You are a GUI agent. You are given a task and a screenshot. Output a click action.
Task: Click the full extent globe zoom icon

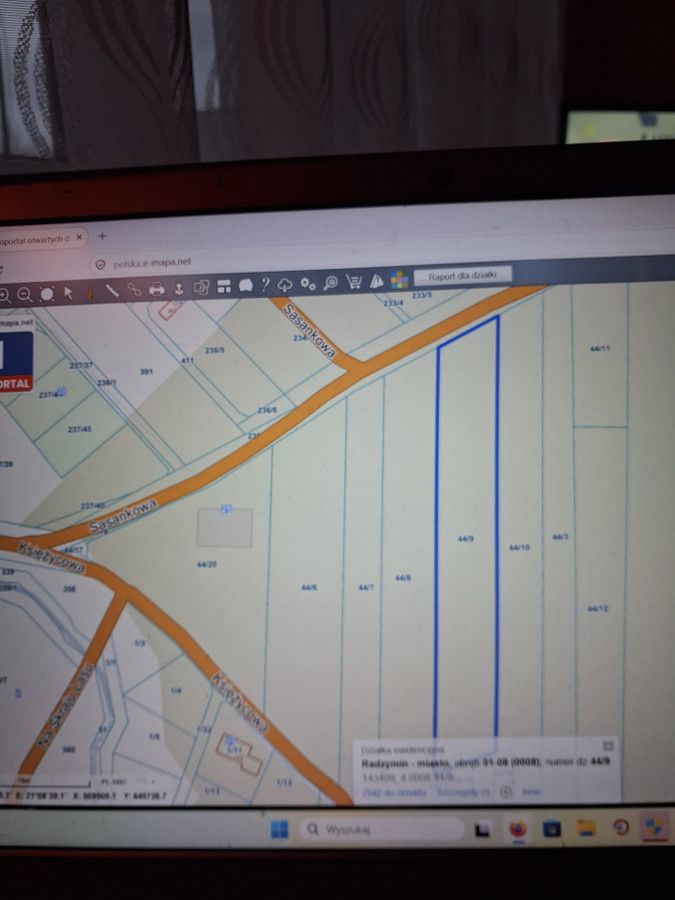(x=46, y=294)
